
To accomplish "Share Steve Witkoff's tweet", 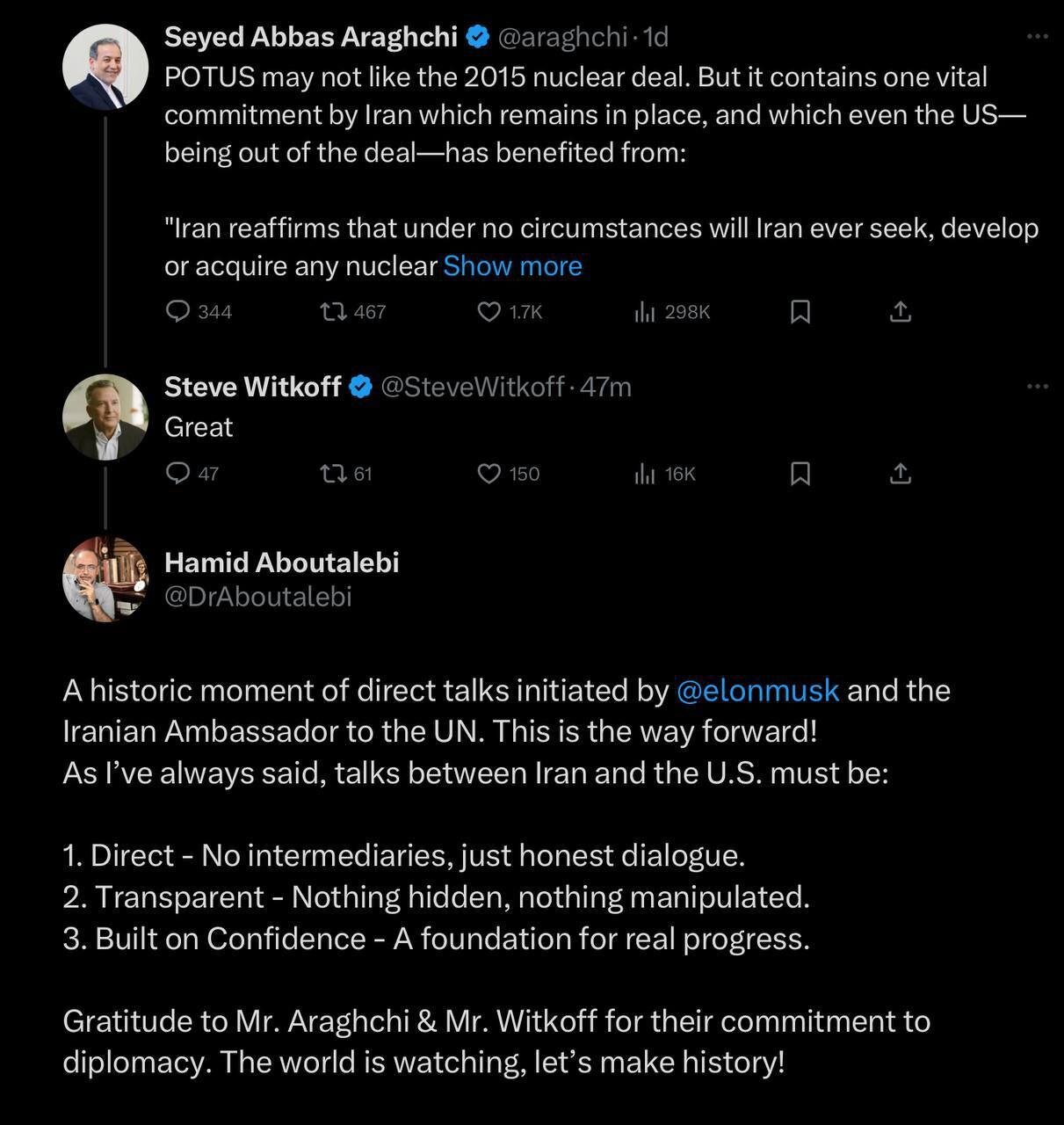I will [x=901, y=474].
